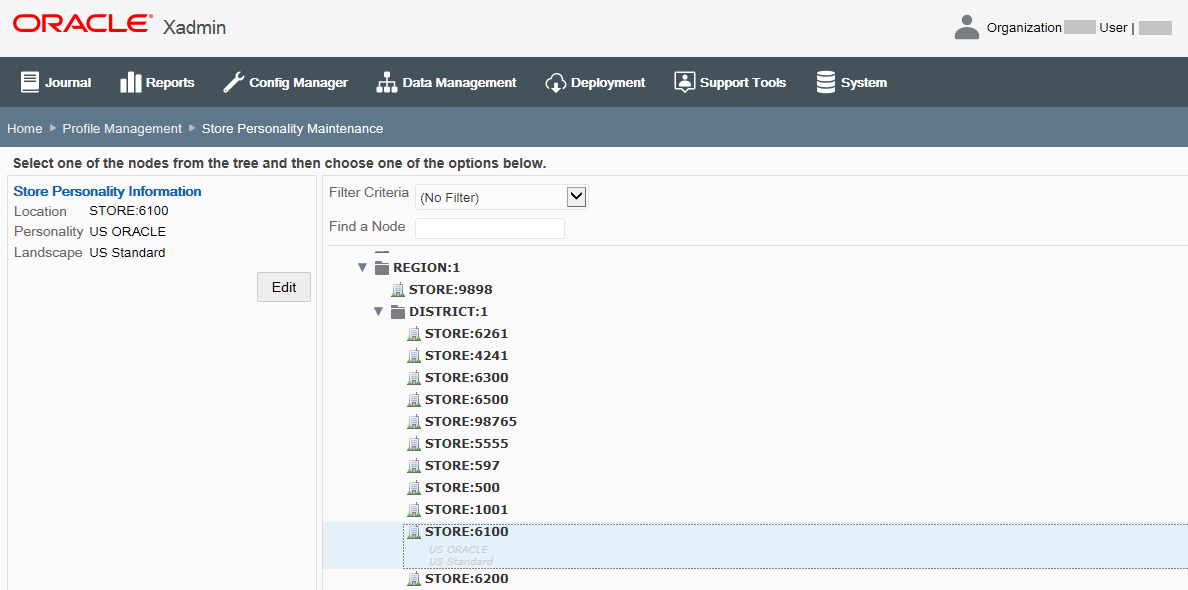Viewport: 1188px width, 590px height.
Task: Click the DISTRICT:1 folder icon
Action: click(398, 311)
